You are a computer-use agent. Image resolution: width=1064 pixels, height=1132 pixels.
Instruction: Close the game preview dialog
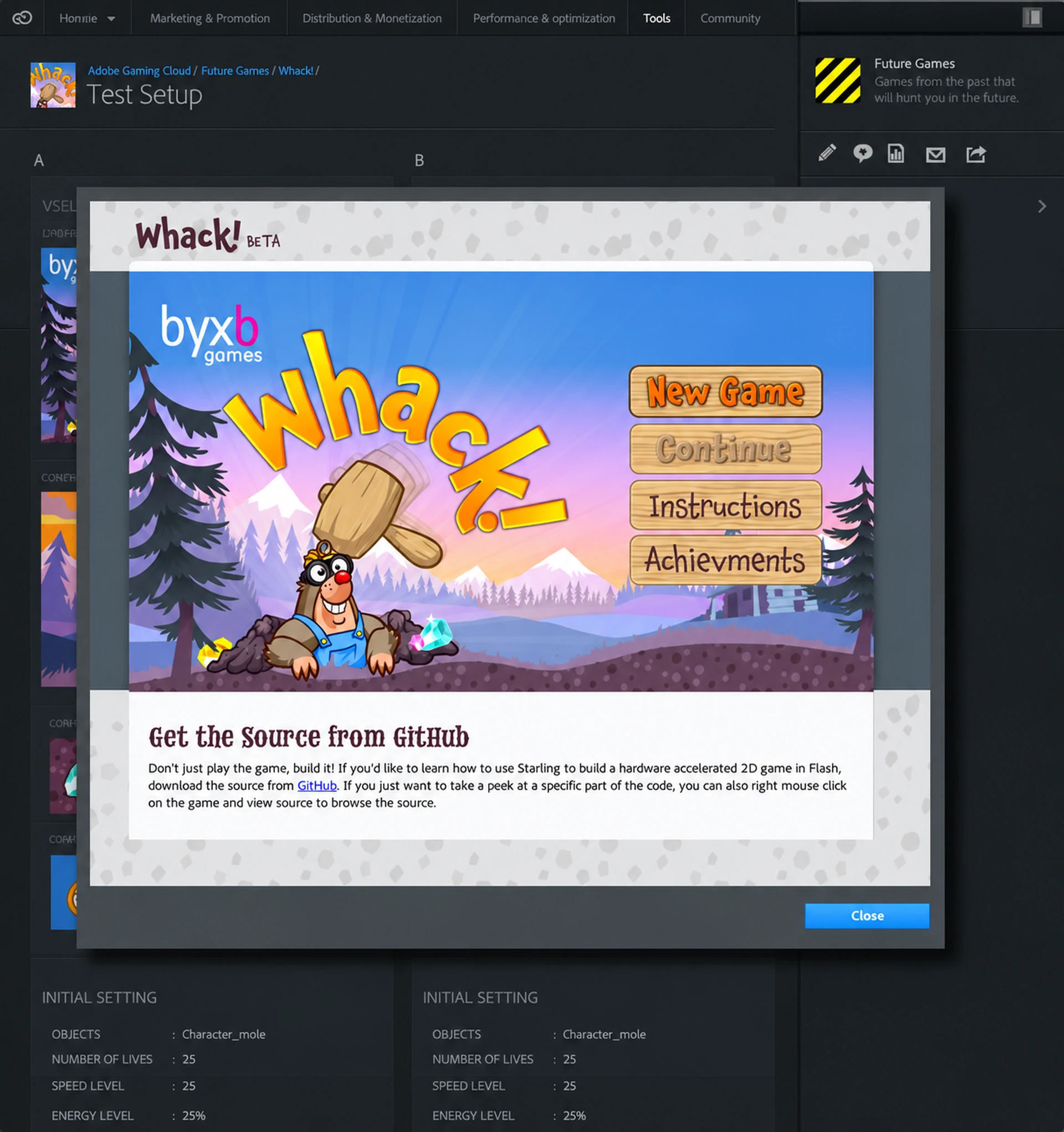pos(867,915)
